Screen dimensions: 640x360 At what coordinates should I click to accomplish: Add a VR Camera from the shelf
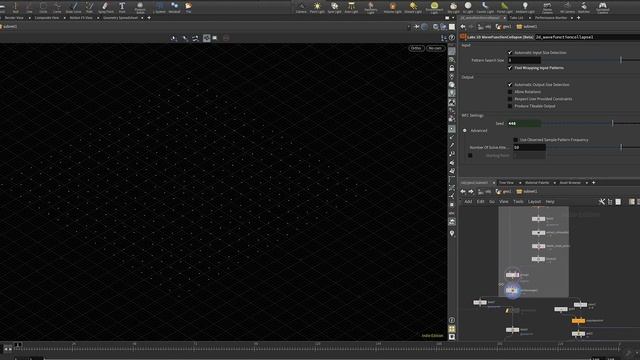(567, 7)
